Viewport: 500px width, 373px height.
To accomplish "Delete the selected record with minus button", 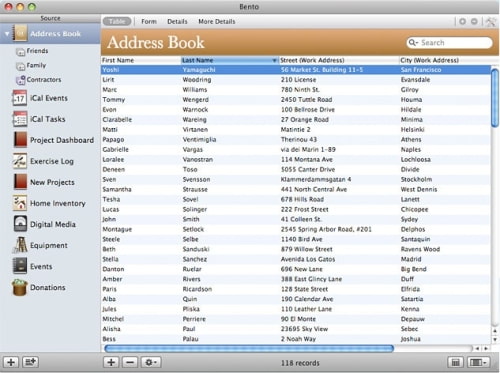I will (x=130, y=362).
